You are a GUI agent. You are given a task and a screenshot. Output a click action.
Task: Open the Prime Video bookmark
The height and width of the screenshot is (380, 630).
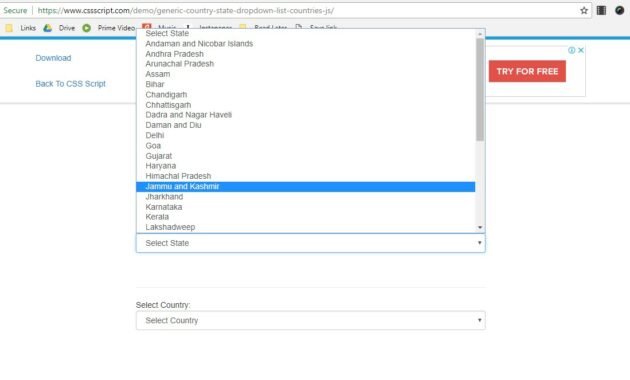click(108, 28)
